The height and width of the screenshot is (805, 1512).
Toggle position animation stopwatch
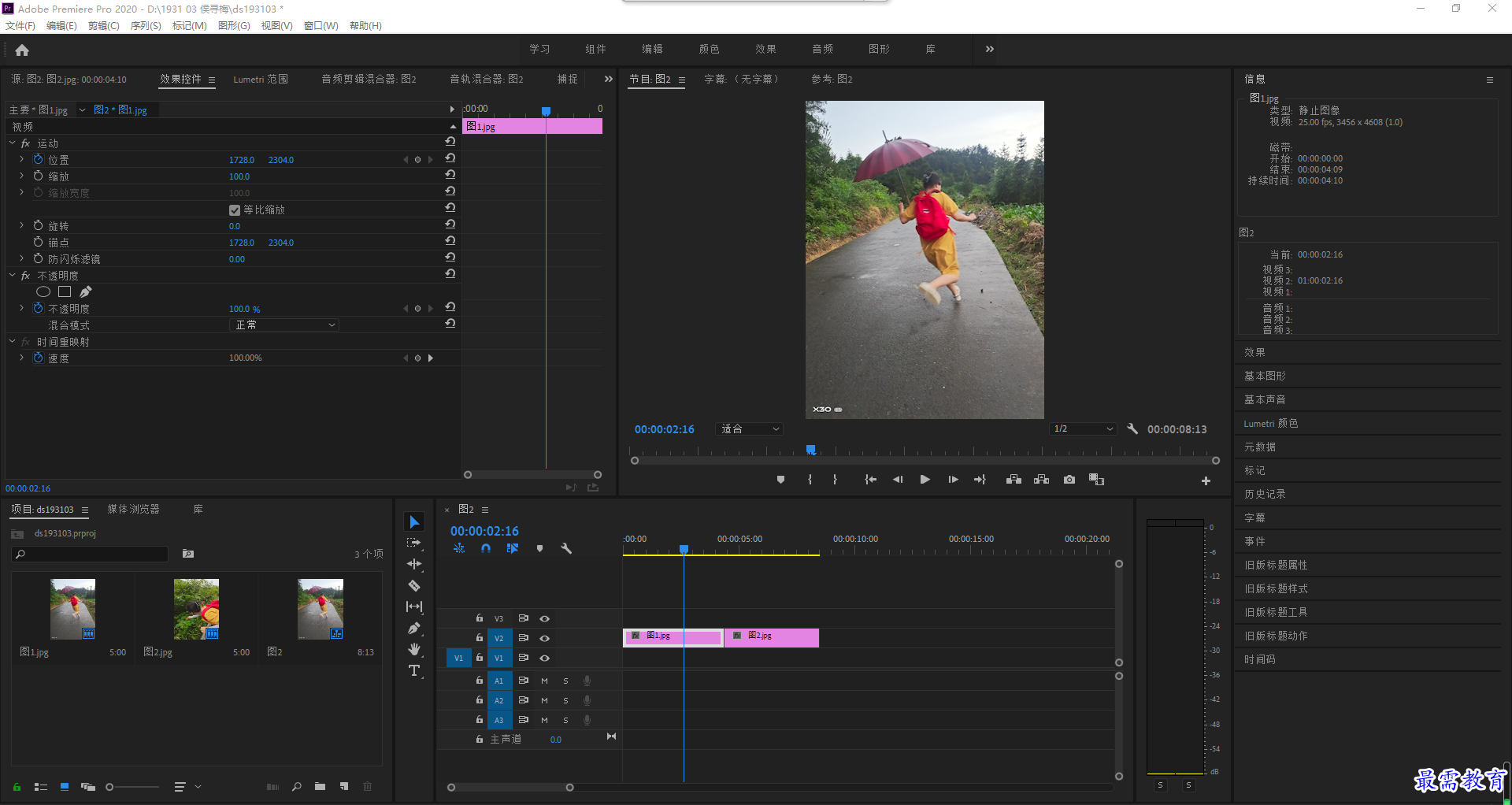click(38, 159)
